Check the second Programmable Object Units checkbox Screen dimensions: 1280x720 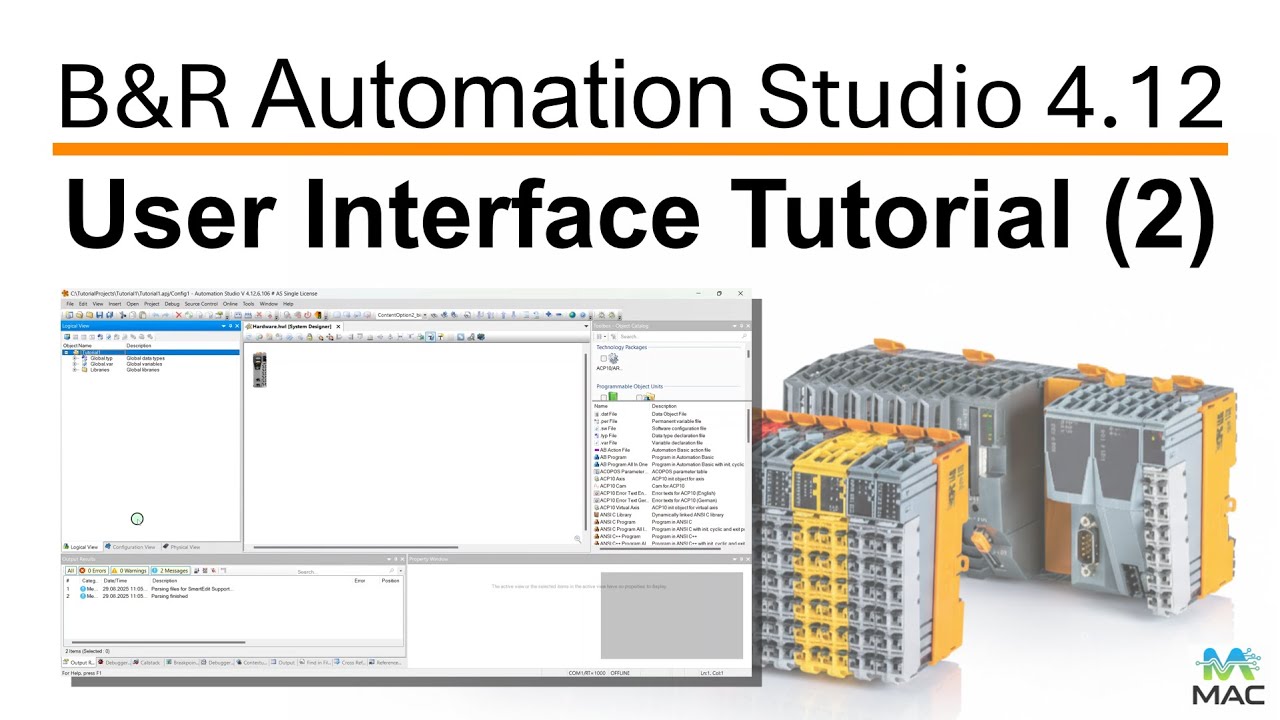[x=639, y=397]
